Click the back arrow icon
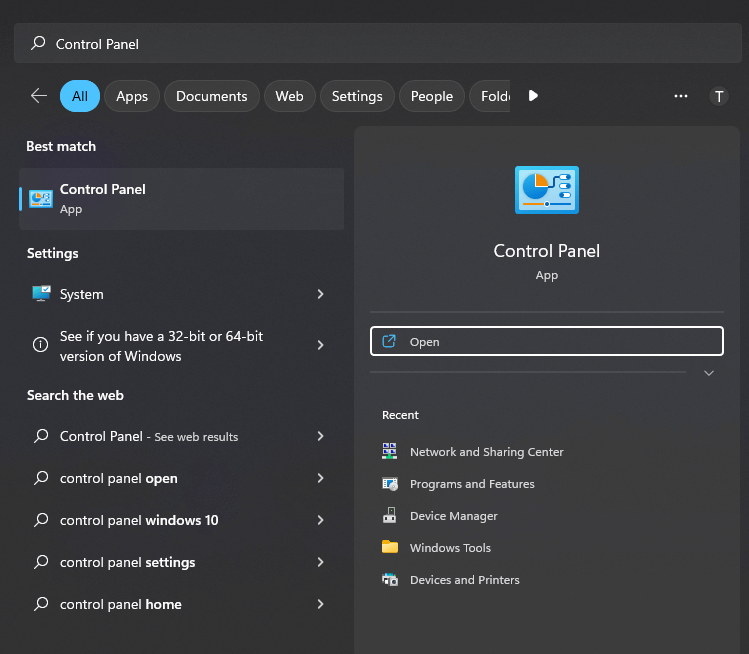The height and width of the screenshot is (654, 749). click(39, 96)
